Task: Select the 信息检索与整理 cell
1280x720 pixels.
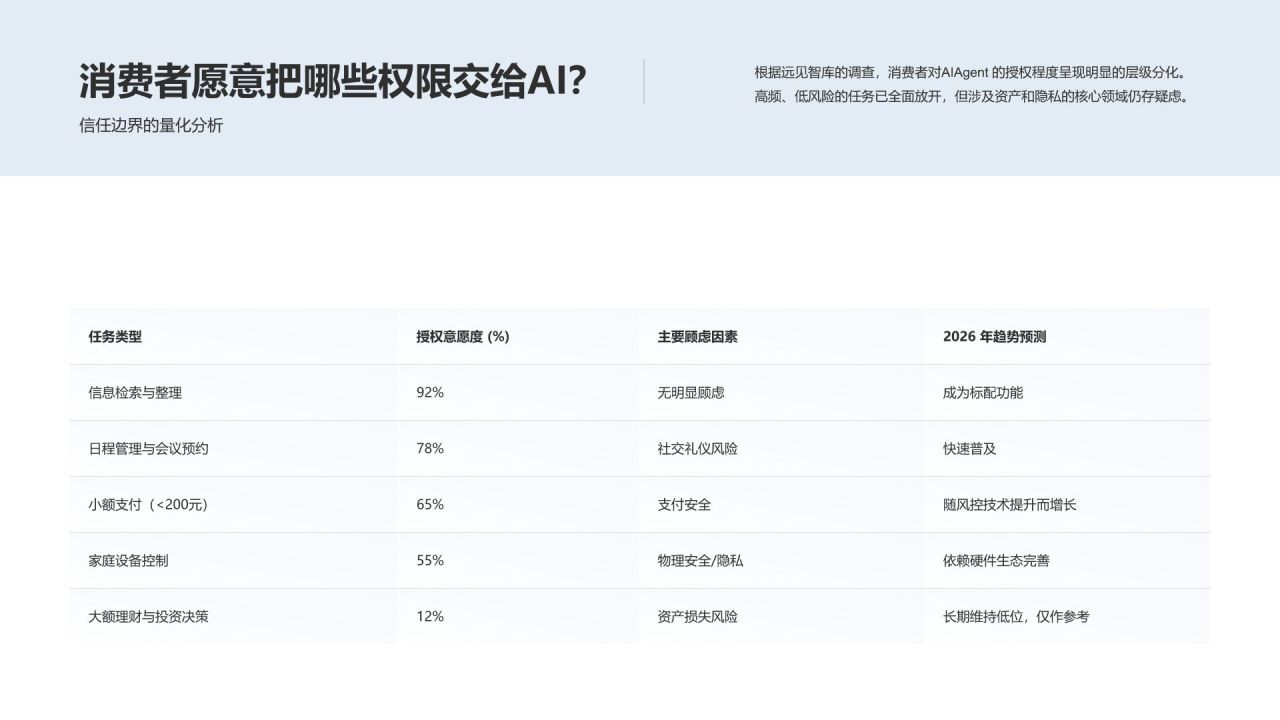Action: [x=233, y=393]
